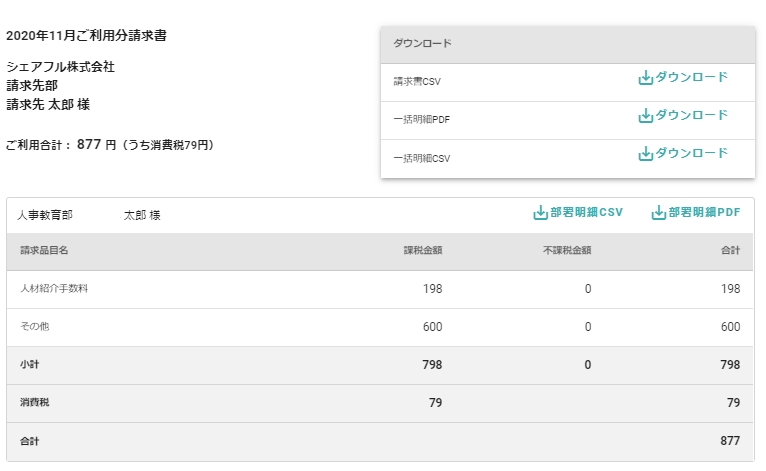Open the 部署明細CSV text link
The height and width of the screenshot is (471, 766).
click(x=586, y=213)
